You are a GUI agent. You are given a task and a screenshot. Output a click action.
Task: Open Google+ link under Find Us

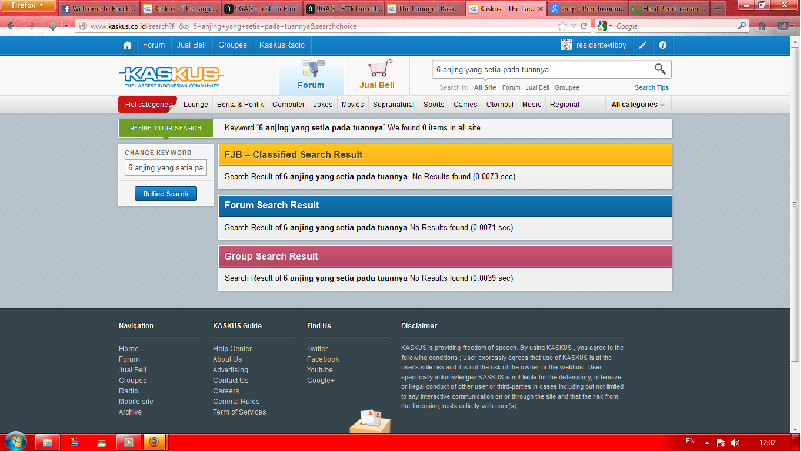(x=321, y=380)
